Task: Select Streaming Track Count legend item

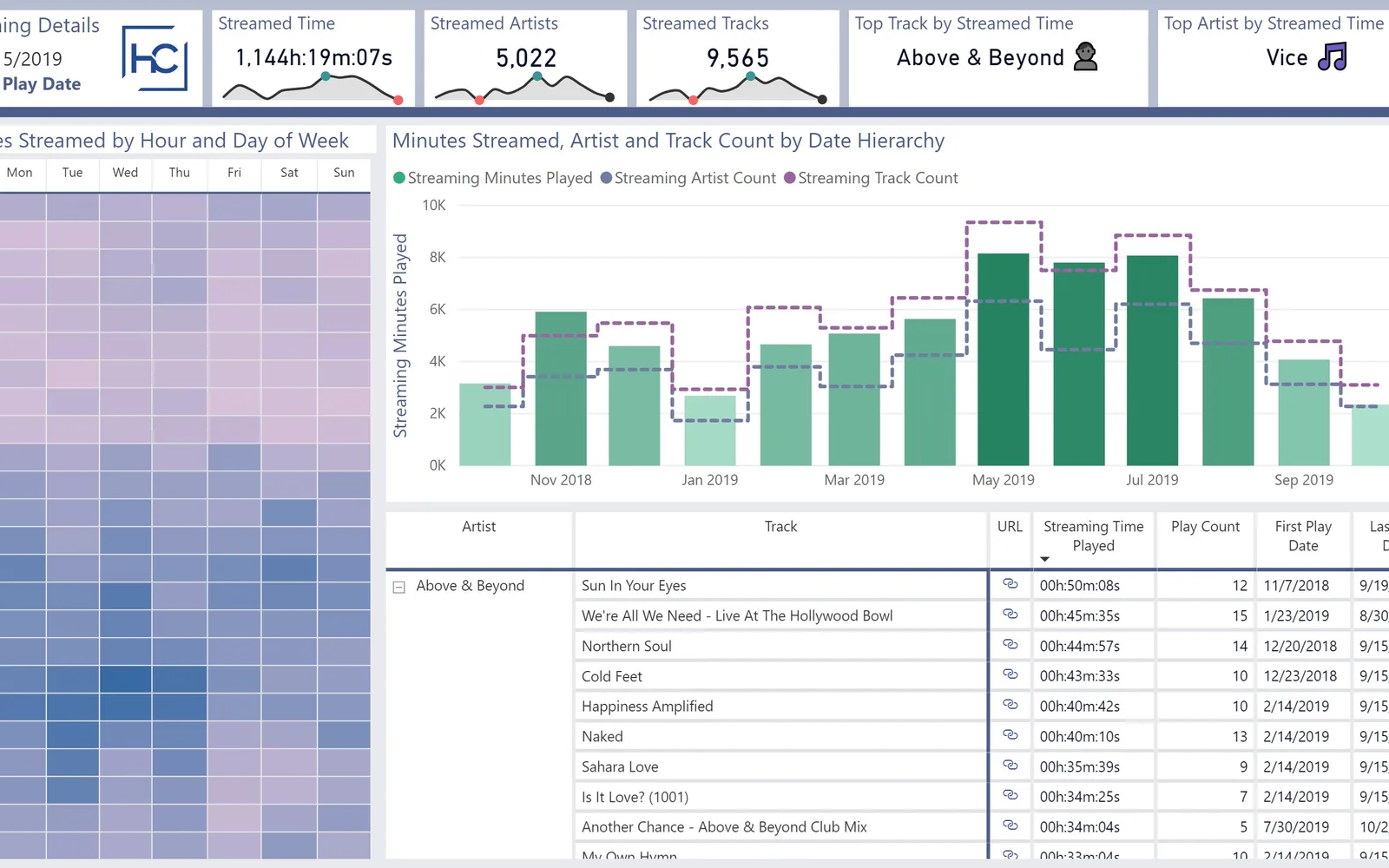Action: (871, 178)
